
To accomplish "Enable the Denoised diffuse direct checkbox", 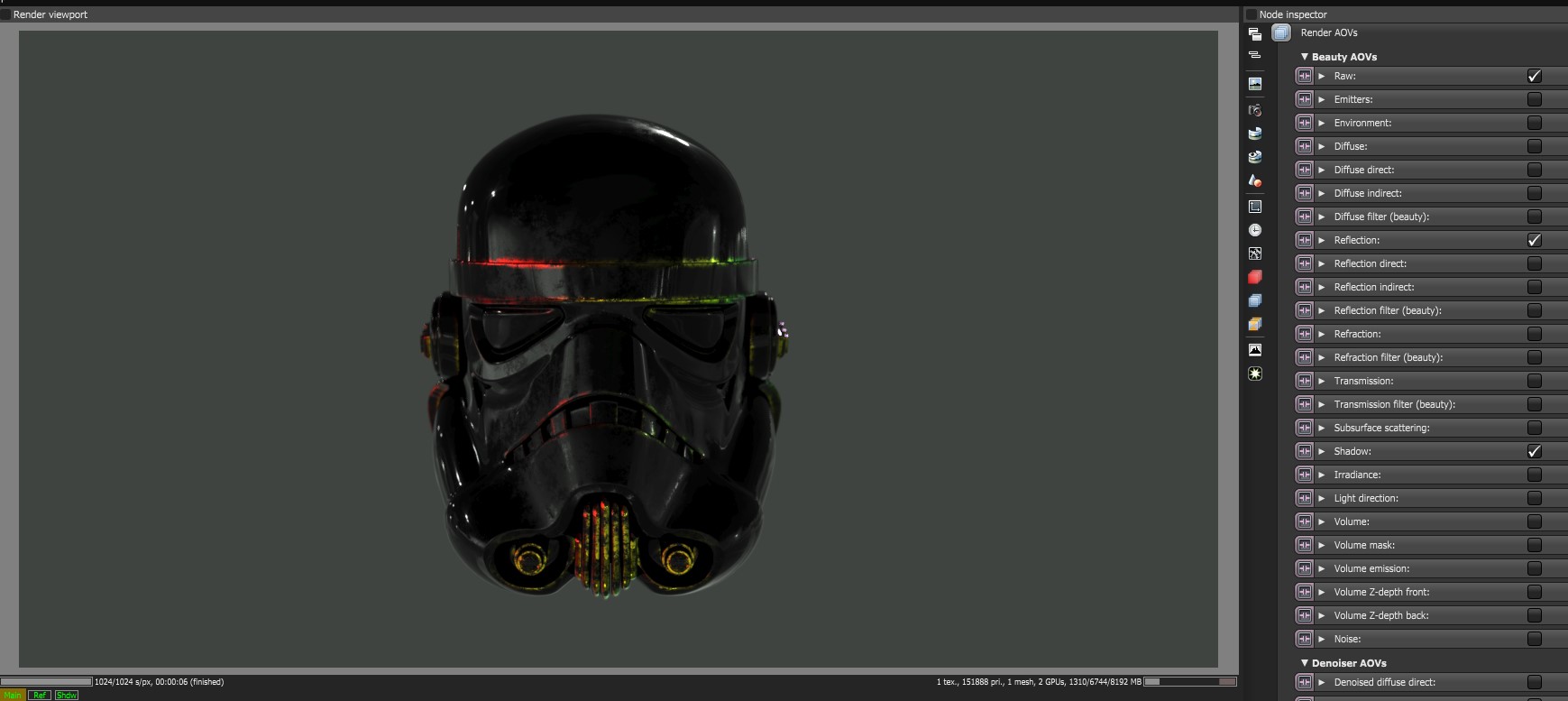I will pos(1535,682).
